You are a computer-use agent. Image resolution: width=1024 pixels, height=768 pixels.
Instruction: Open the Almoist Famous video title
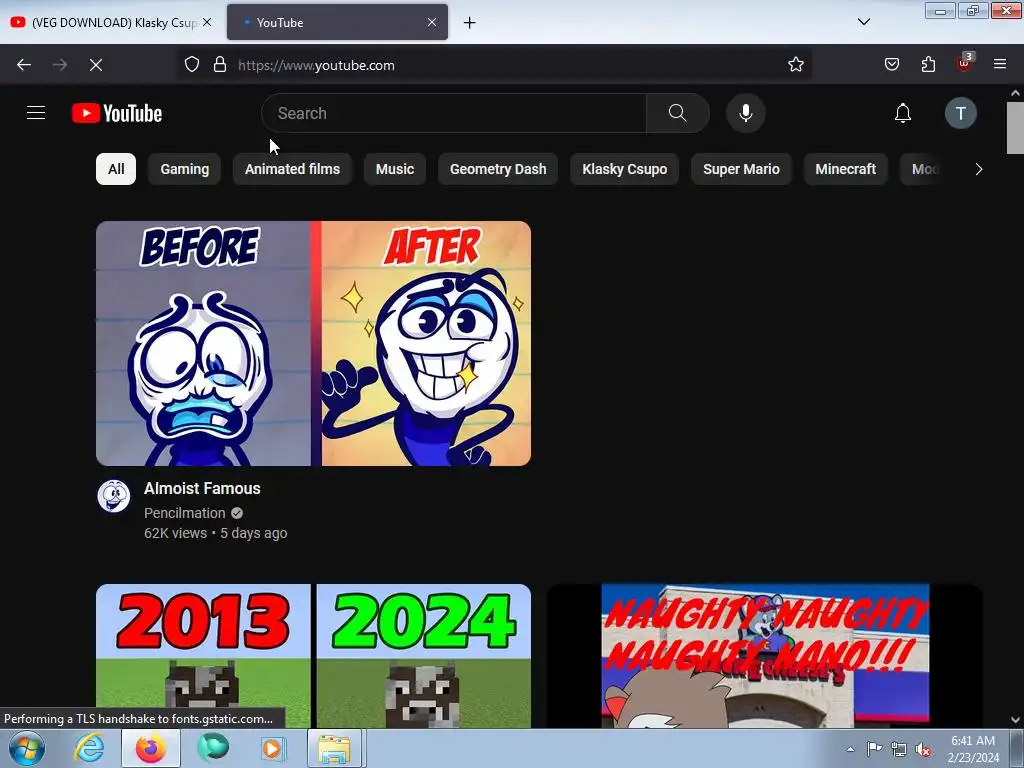[x=202, y=488]
